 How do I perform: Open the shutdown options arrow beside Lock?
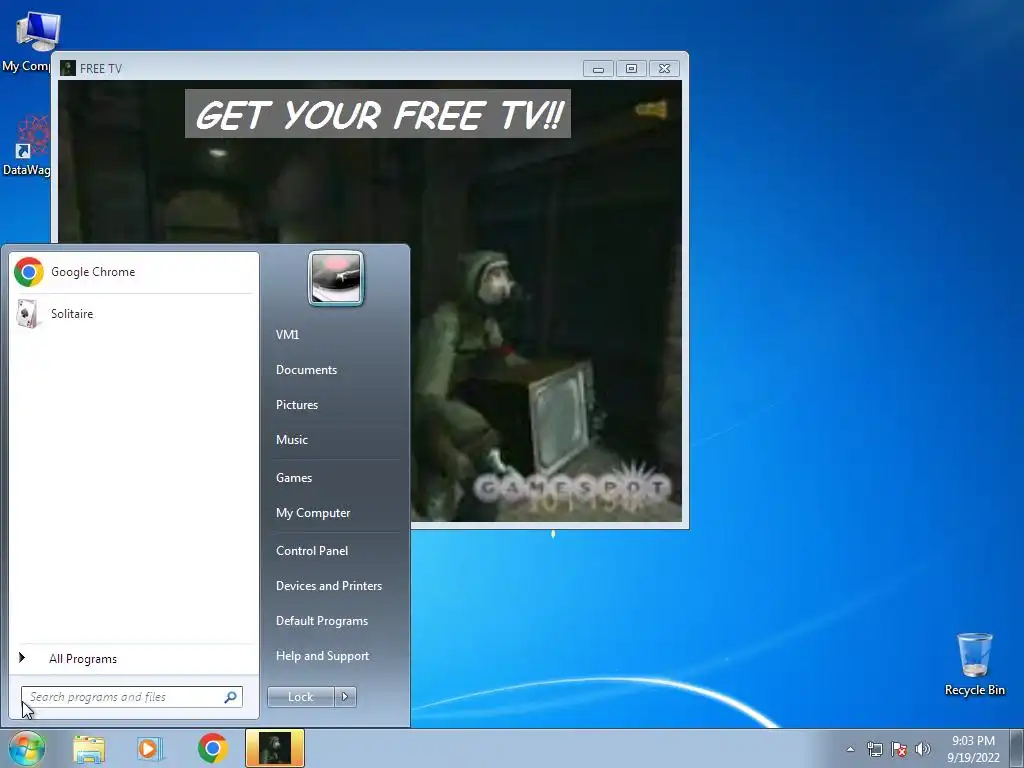(x=345, y=697)
